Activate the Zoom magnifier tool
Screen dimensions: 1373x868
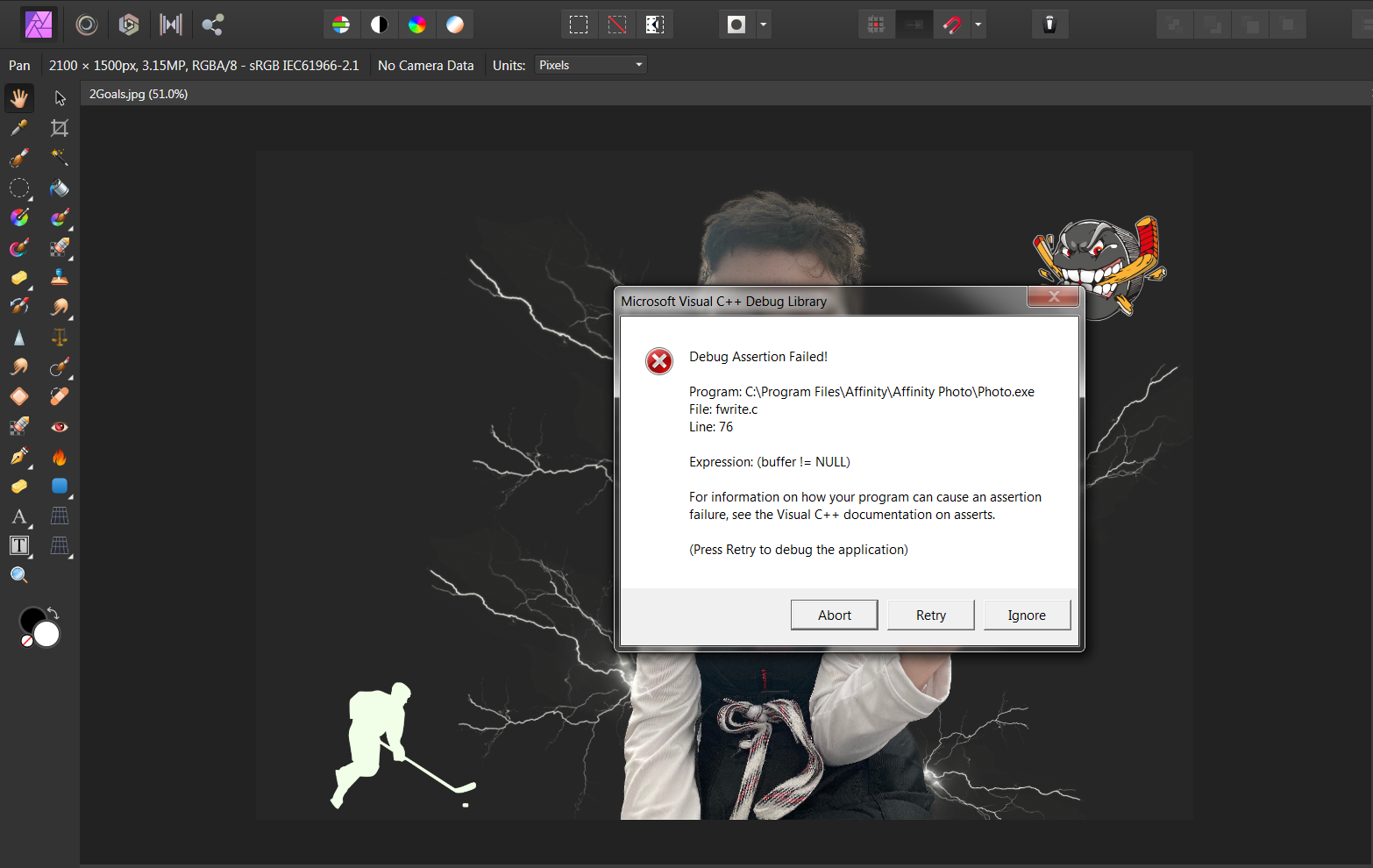(19, 575)
